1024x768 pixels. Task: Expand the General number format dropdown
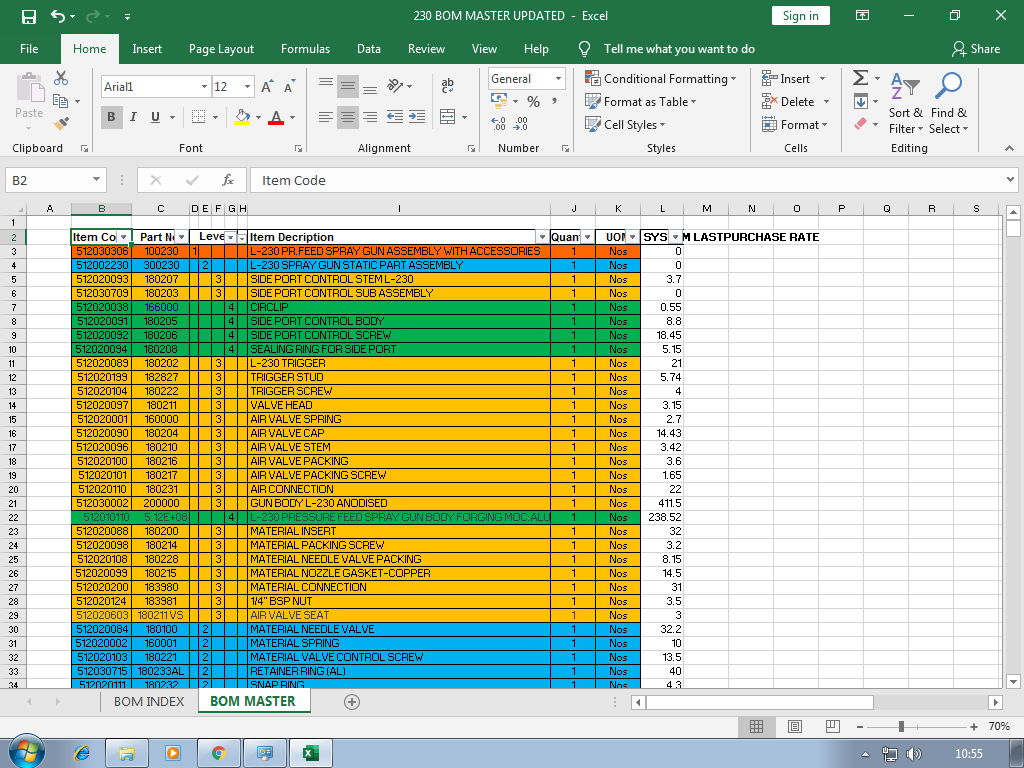[558, 79]
